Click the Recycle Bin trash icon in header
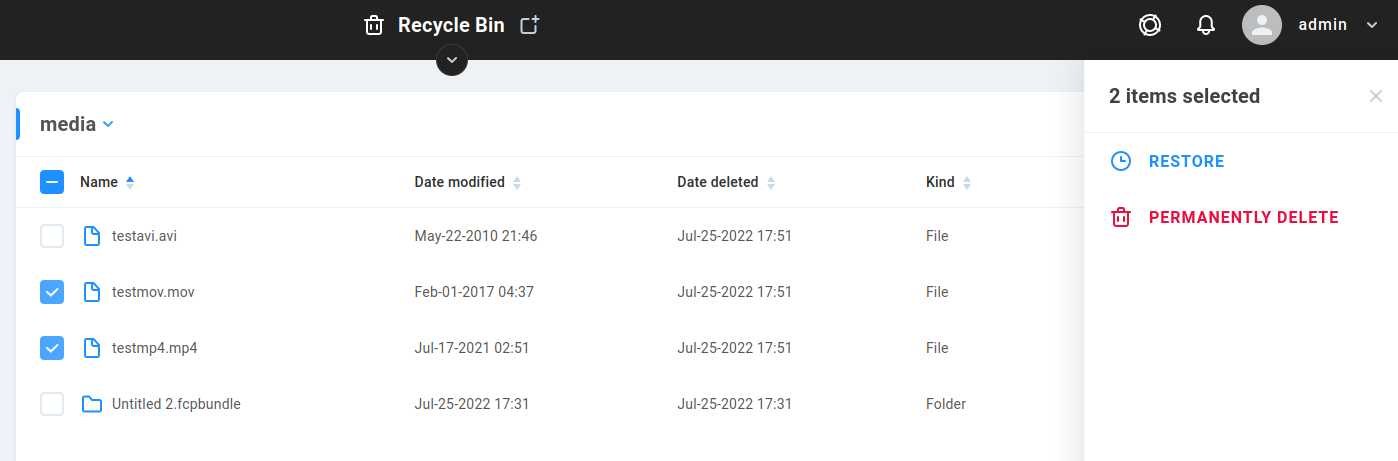This screenshot has height=461, width=1398. (374, 26)
